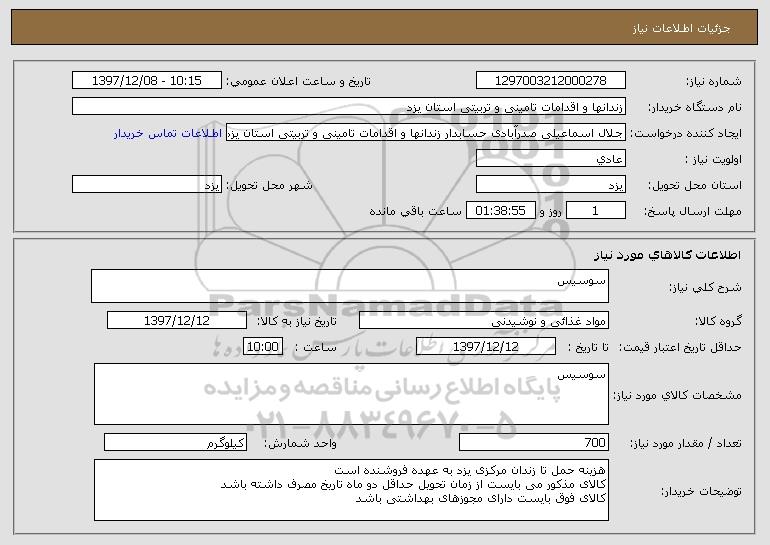The image size is (770, 545).
Task: Click the مهلت ارسال پاسخ label
Action: tap(693, 212)
